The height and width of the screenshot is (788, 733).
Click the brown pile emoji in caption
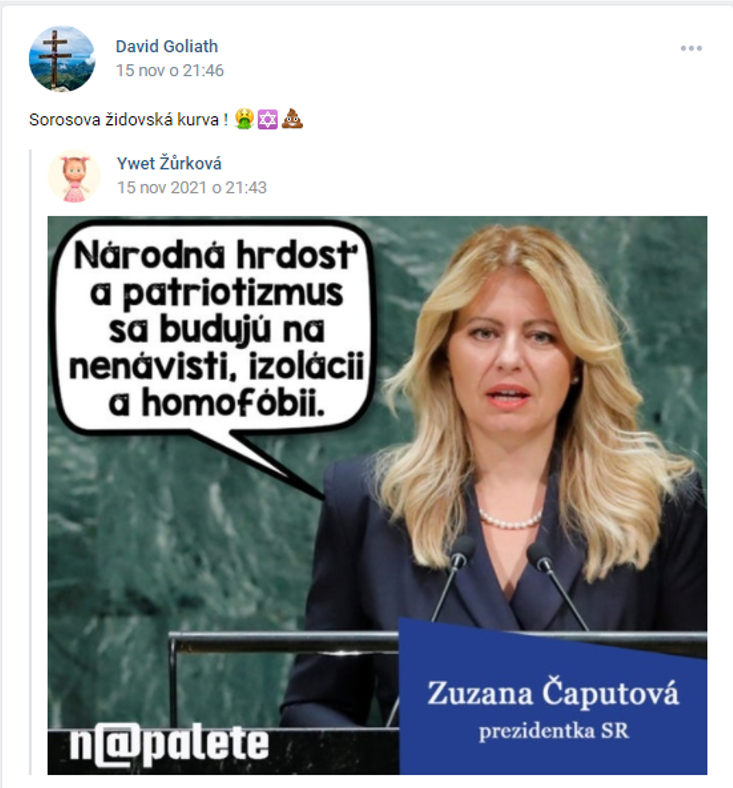point(292,120)
